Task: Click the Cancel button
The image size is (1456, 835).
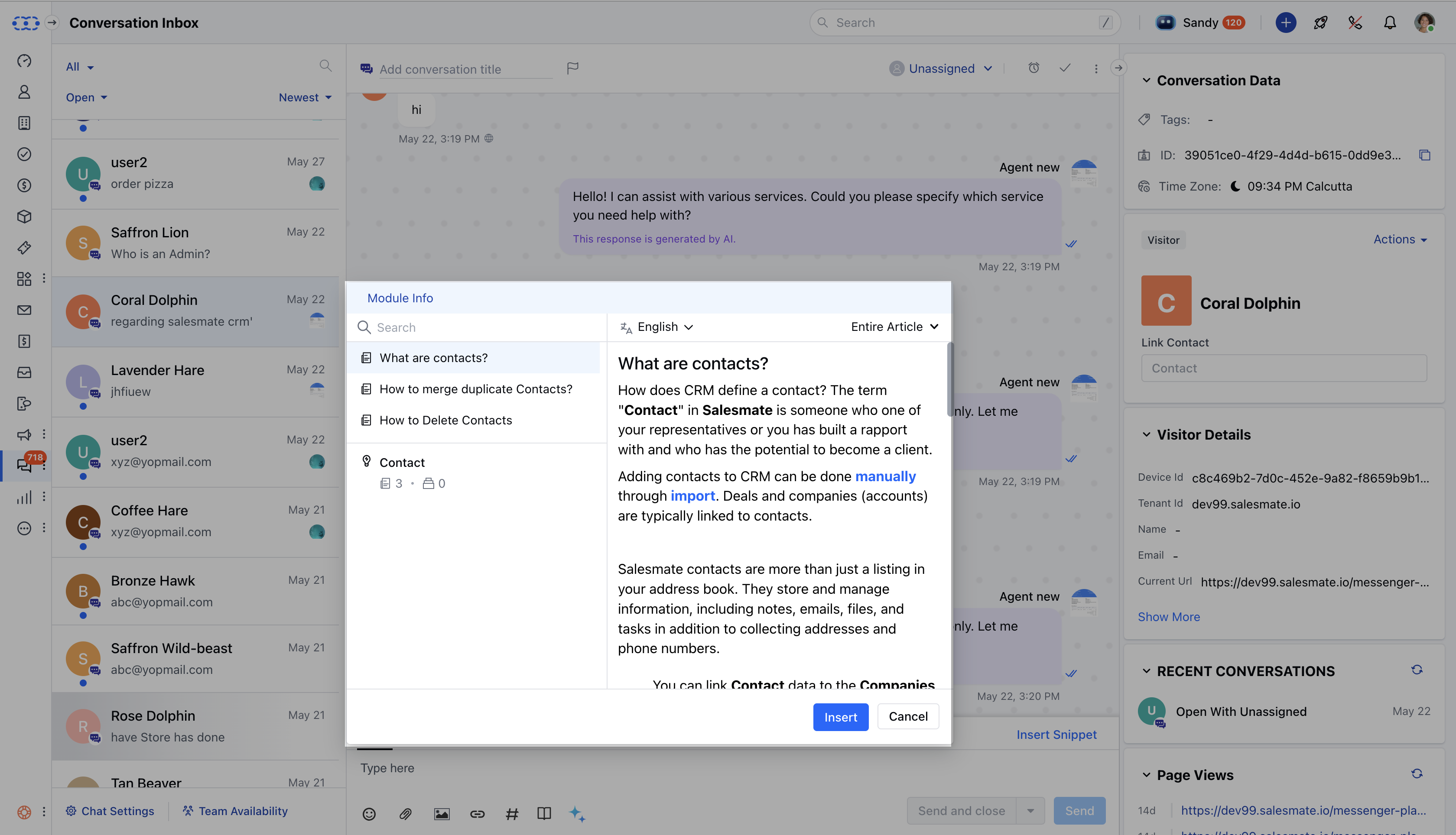Action: (x=908, y=717)
